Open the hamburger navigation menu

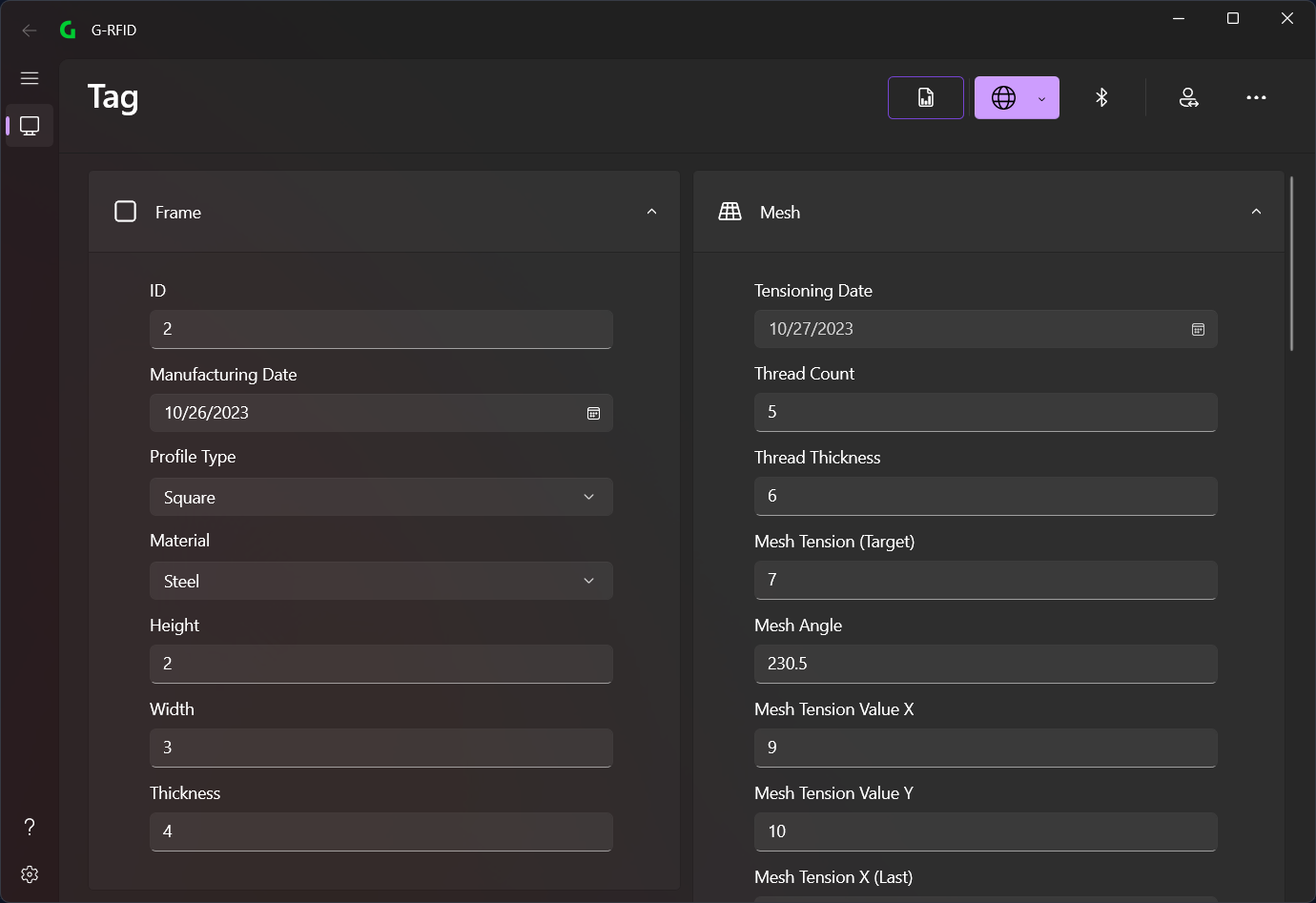click(30, 78)
